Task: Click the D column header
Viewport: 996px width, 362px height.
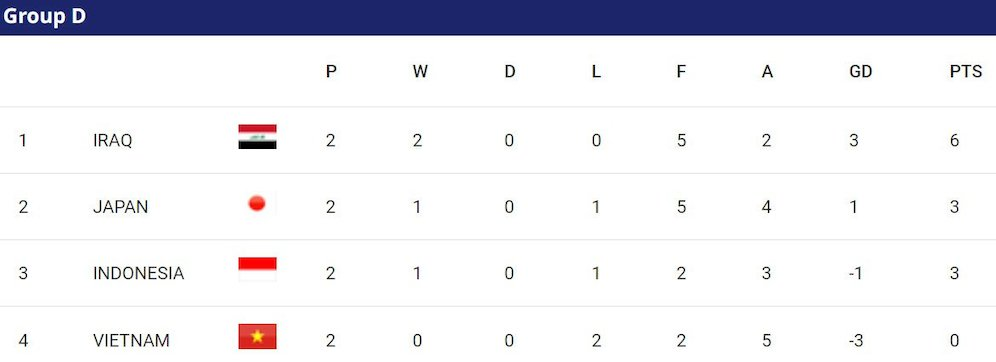Action: click(510, 72)
